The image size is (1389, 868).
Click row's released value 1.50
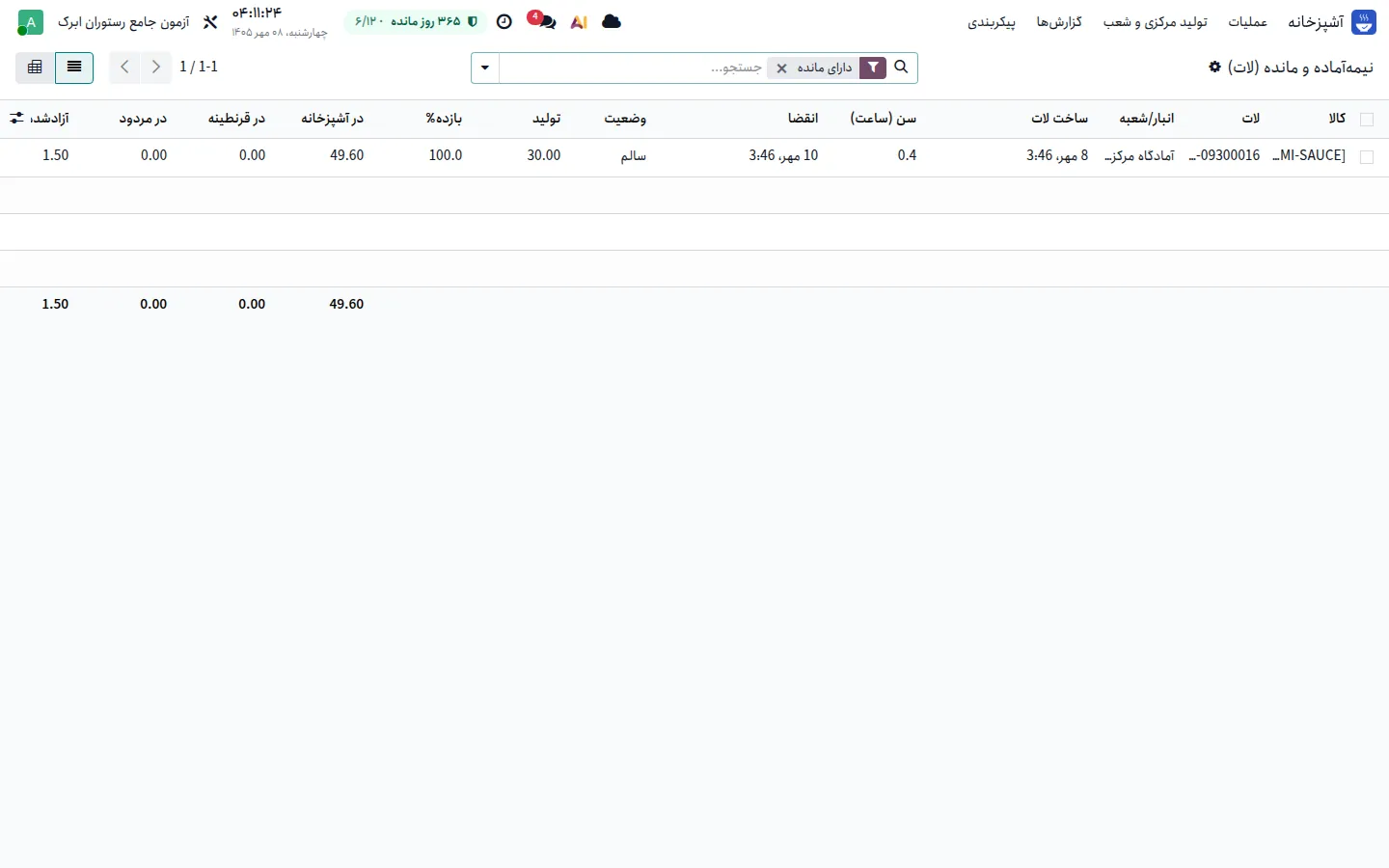(56, 155)
